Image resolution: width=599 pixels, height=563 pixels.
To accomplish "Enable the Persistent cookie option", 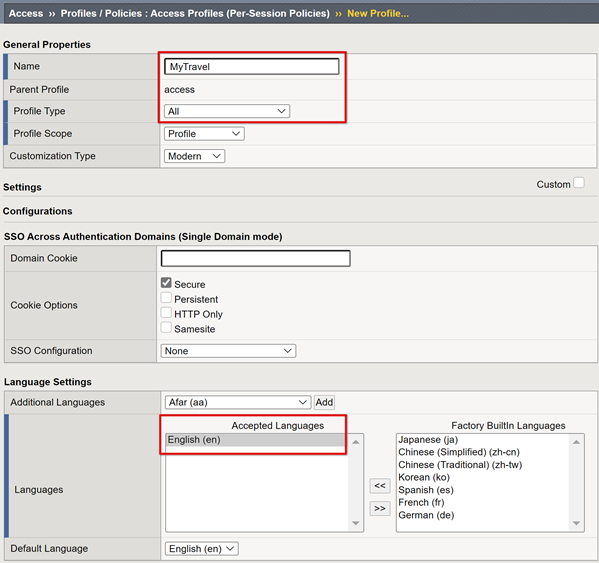I will pos(166,298).
